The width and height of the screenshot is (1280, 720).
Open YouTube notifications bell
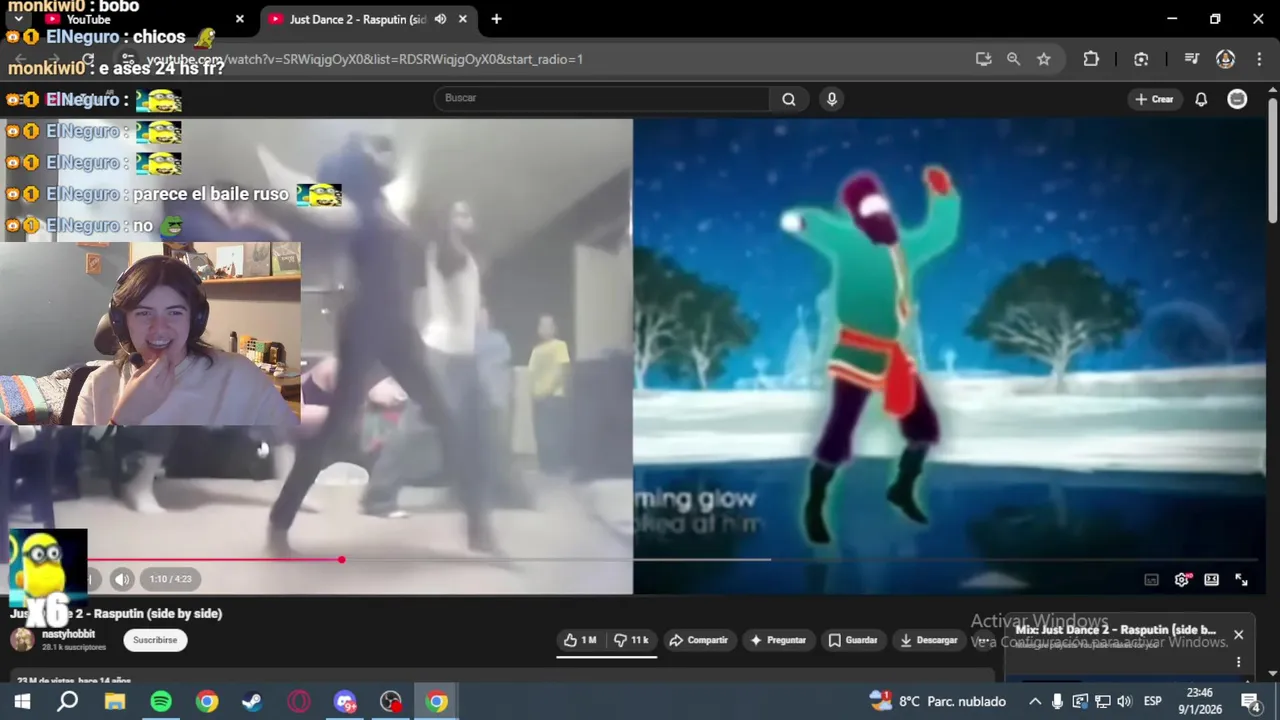coord(1201,99)
